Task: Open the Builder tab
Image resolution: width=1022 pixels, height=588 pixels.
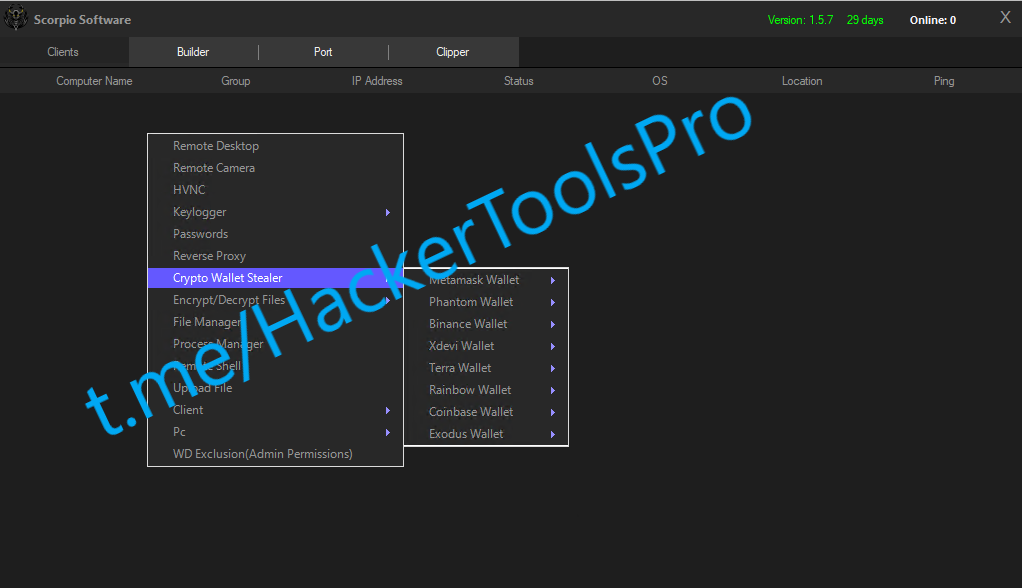Action: click(x=193, y=52)
